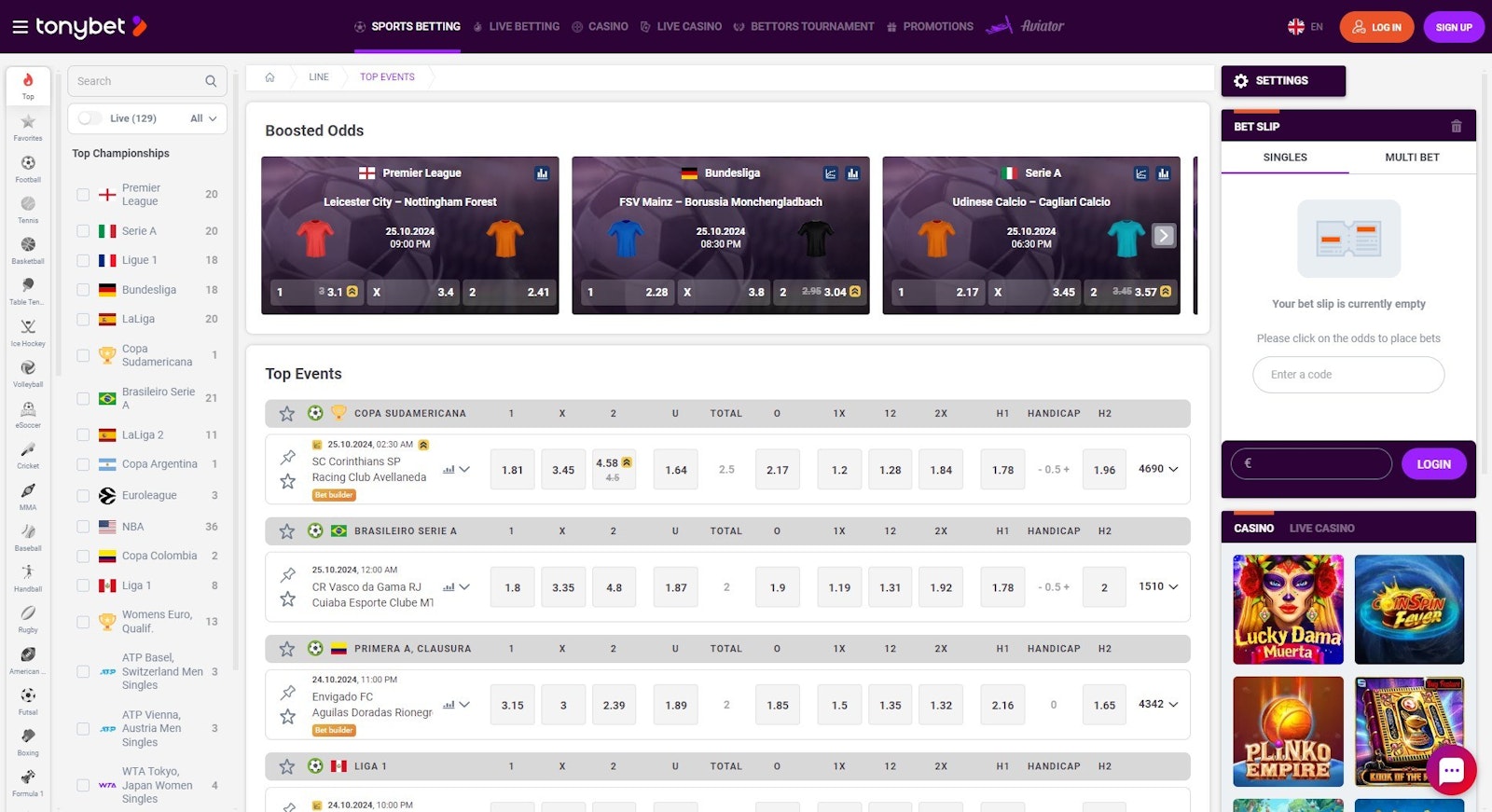
Task: Favorite the Copa Sudamericana league star
Action: coord(287,413)
